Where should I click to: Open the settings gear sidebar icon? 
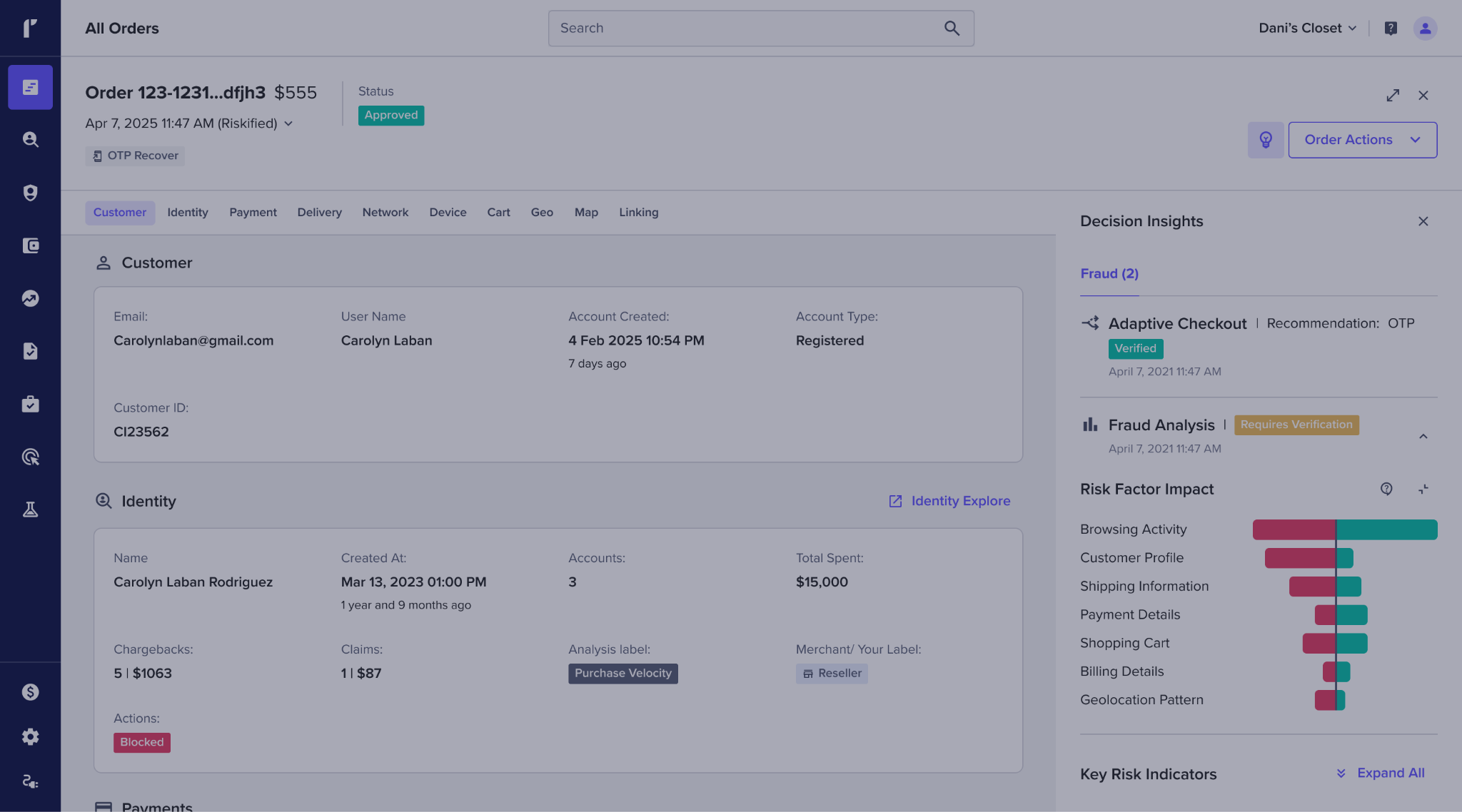point(30,736)
